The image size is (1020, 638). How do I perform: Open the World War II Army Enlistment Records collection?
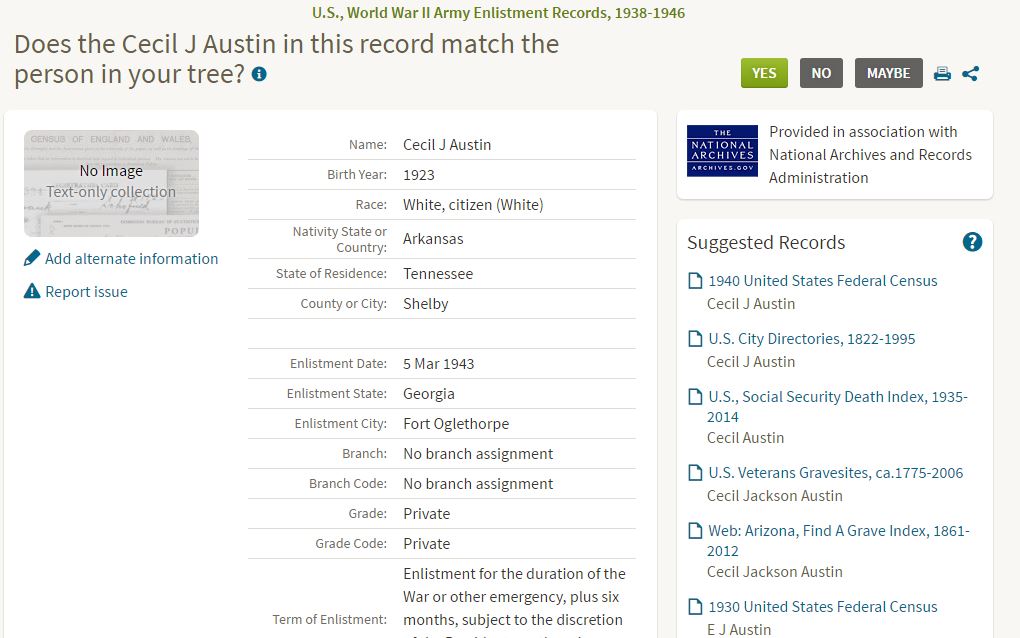click(498, 13)
